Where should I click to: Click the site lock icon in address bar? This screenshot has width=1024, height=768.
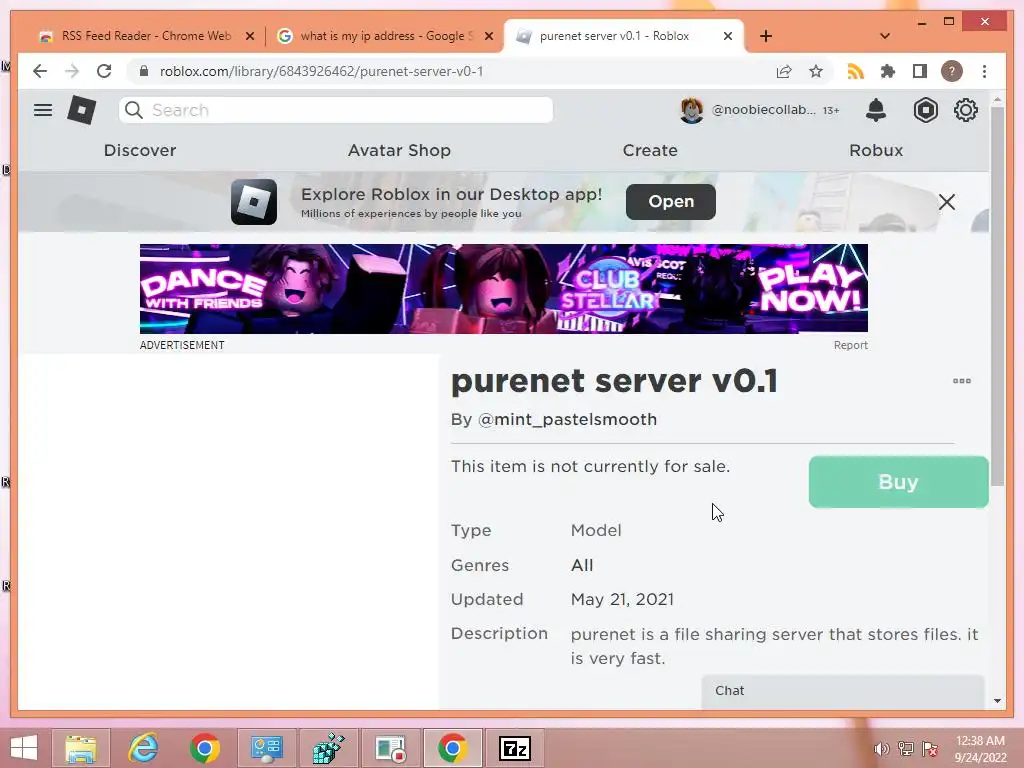144,71
